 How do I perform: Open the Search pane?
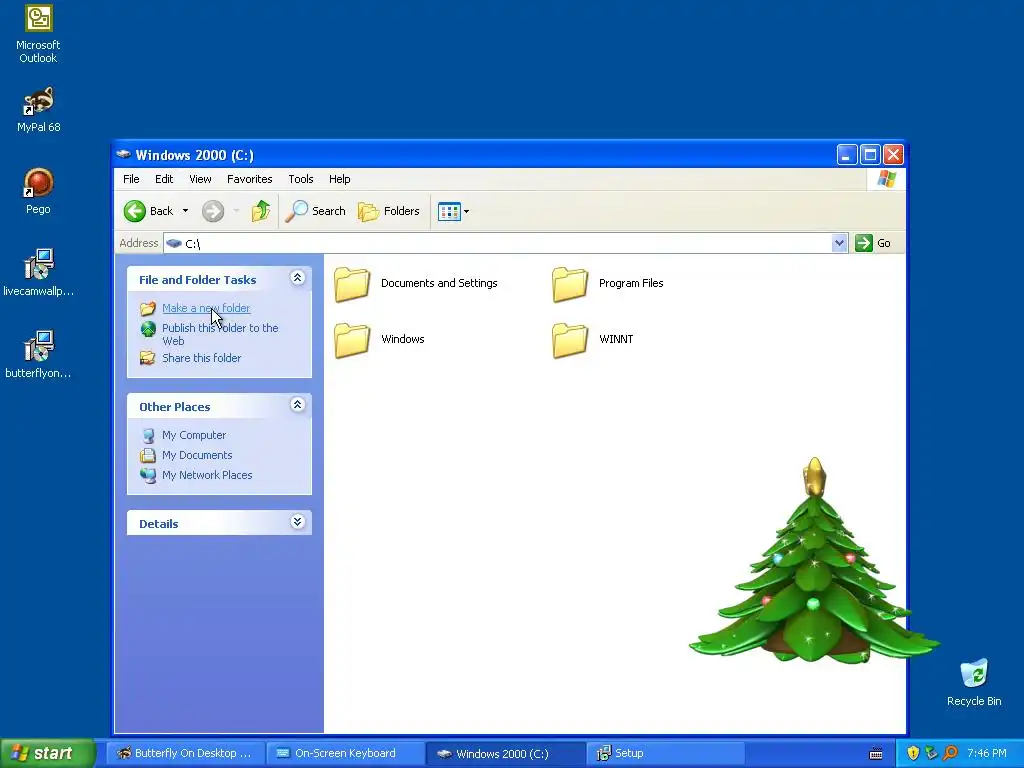pos(315,211)
